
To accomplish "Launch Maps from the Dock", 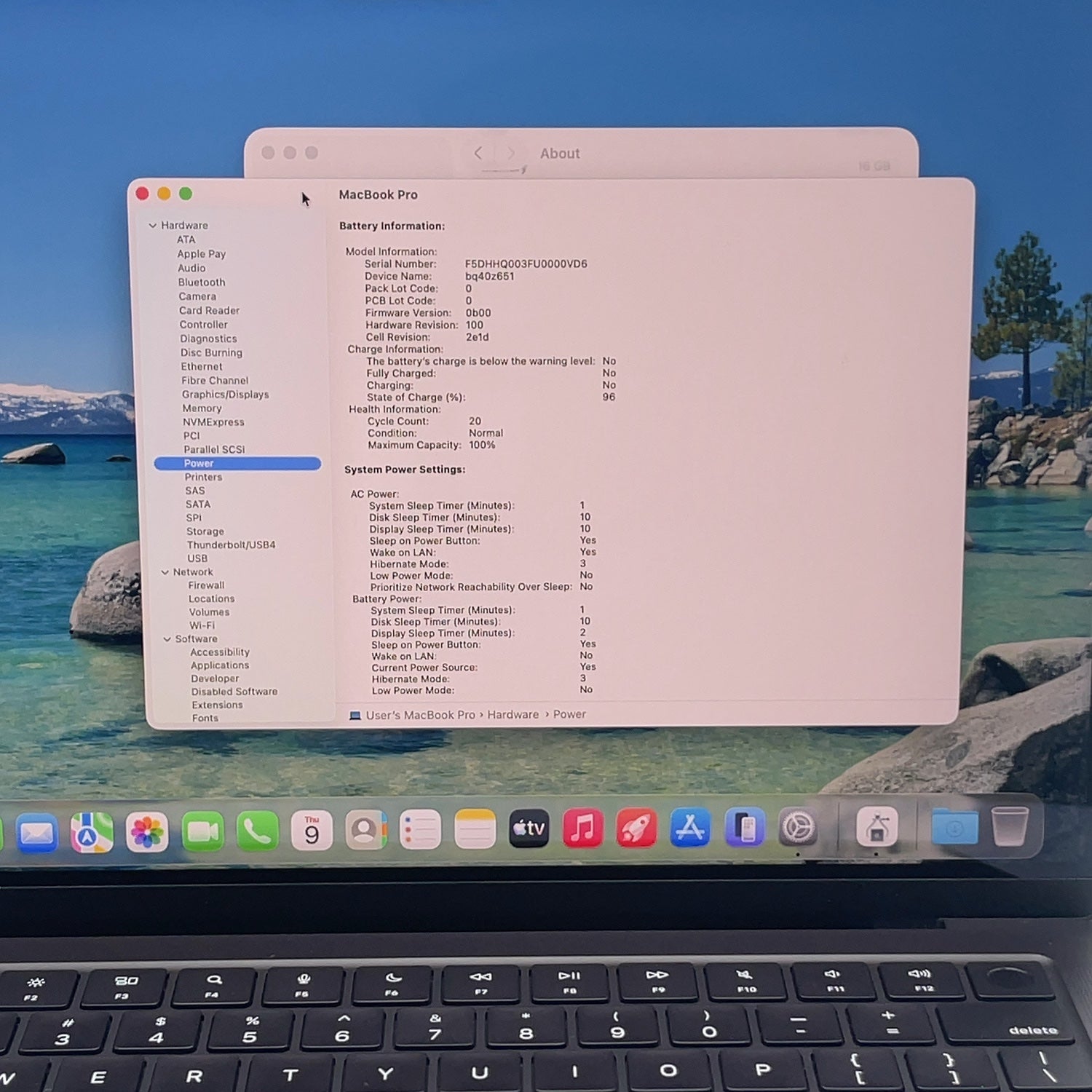I will [x=92, y=832].
